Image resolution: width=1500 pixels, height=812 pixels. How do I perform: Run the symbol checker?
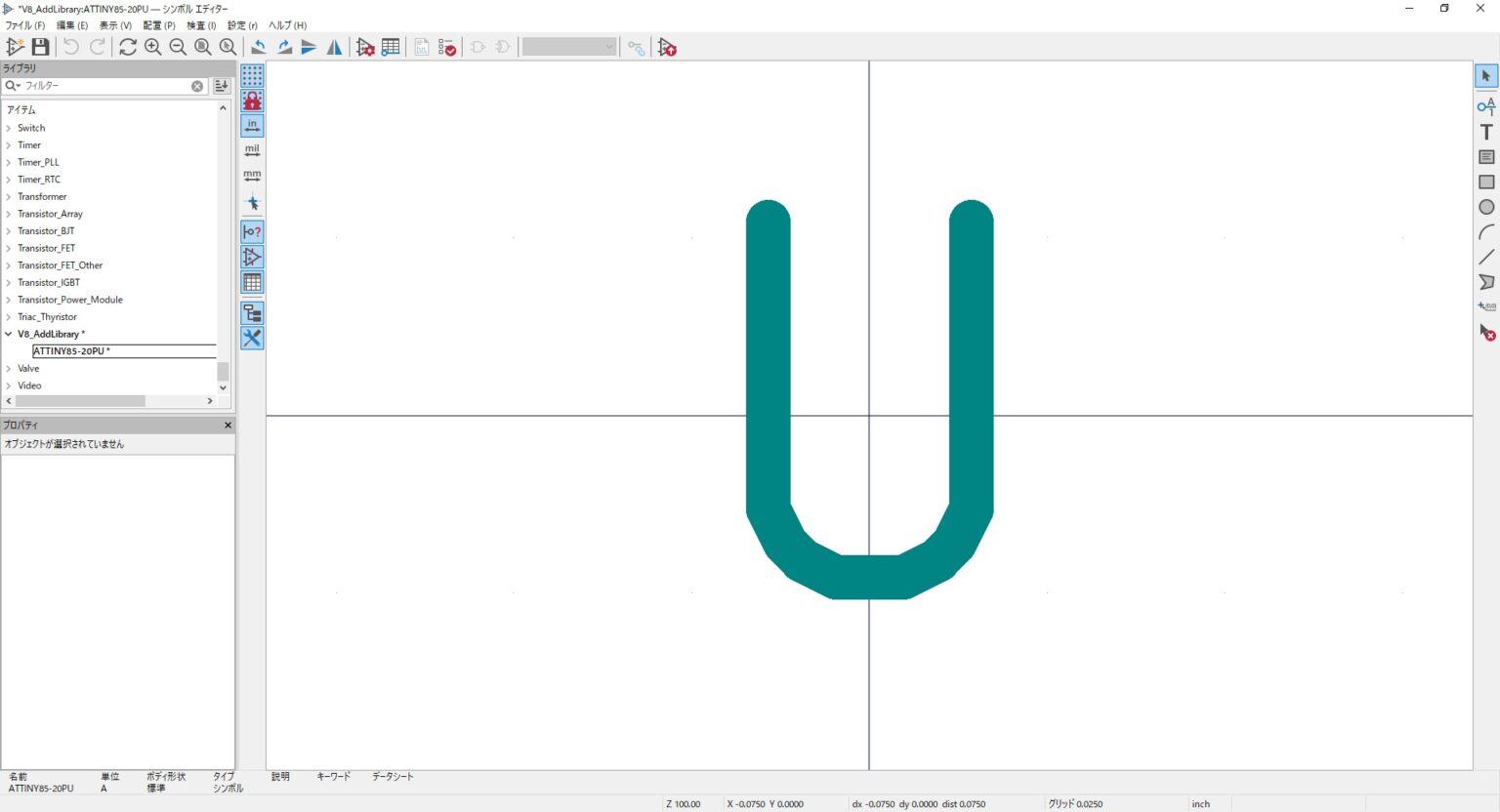click(445, 46)
